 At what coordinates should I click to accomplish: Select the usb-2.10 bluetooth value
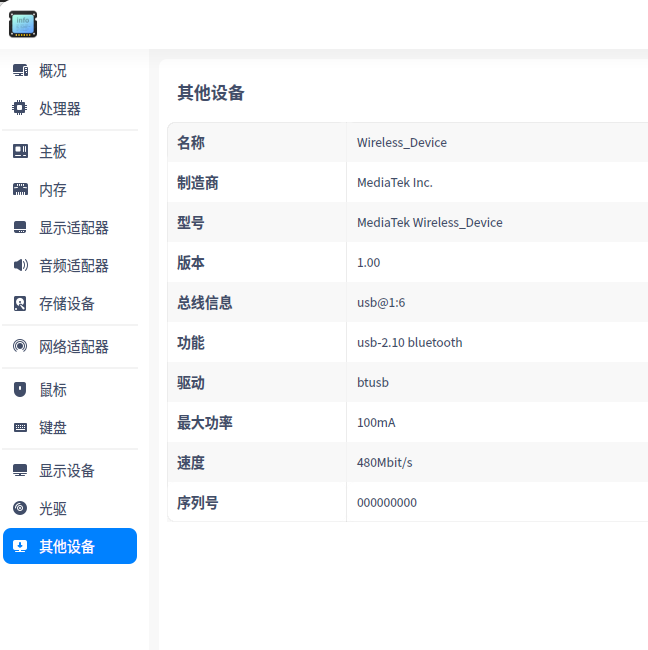pos(410,342)
